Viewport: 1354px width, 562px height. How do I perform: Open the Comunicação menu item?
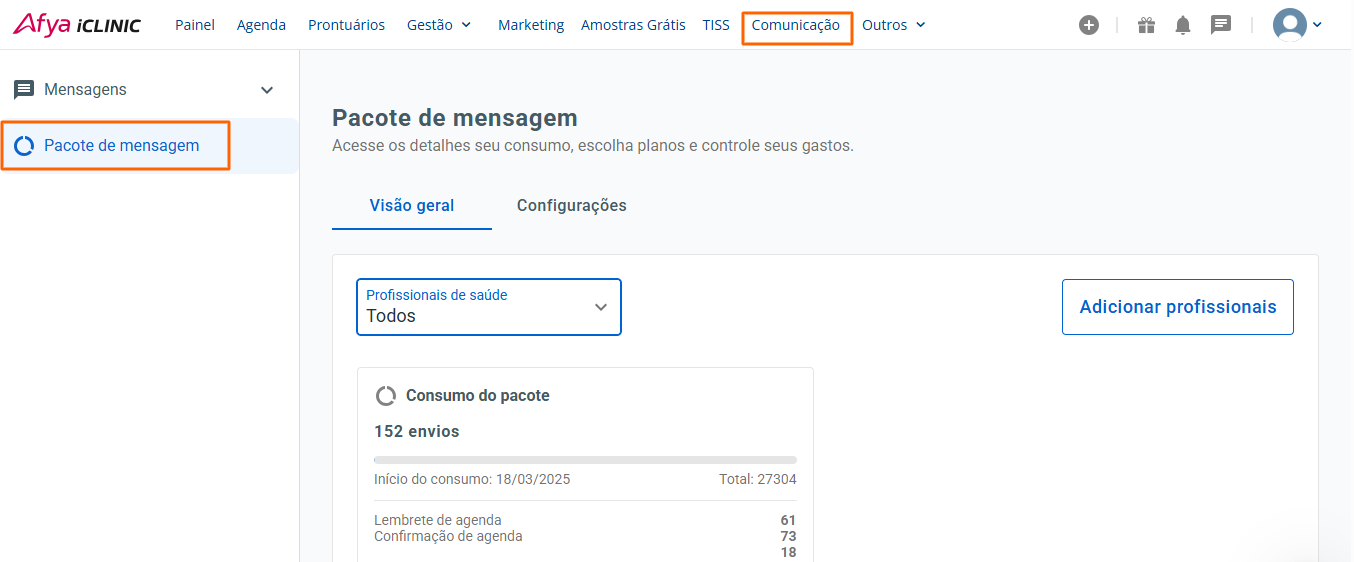pos(796,25)
